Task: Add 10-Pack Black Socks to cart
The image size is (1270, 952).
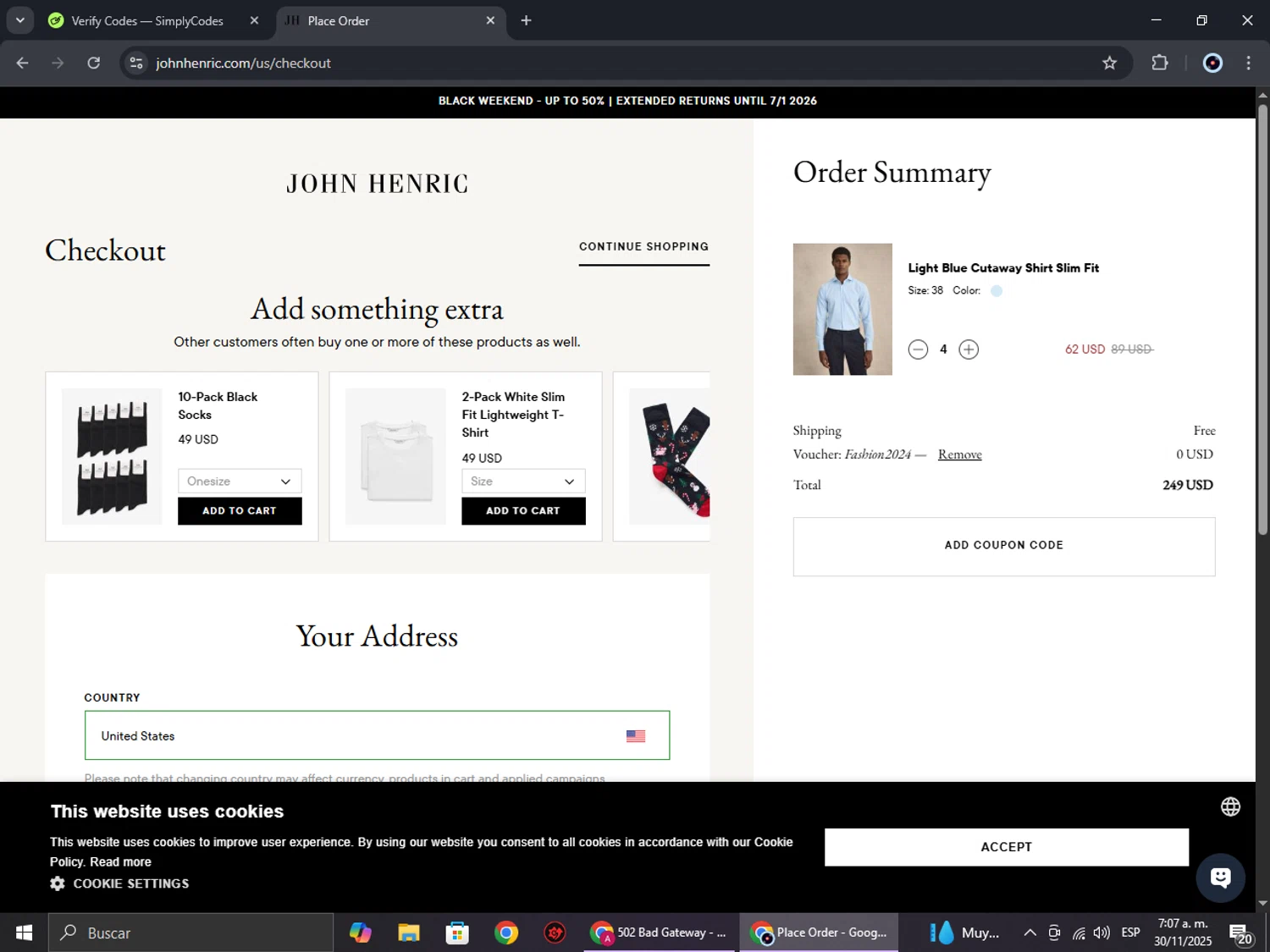Action: [x=240, y=511]
